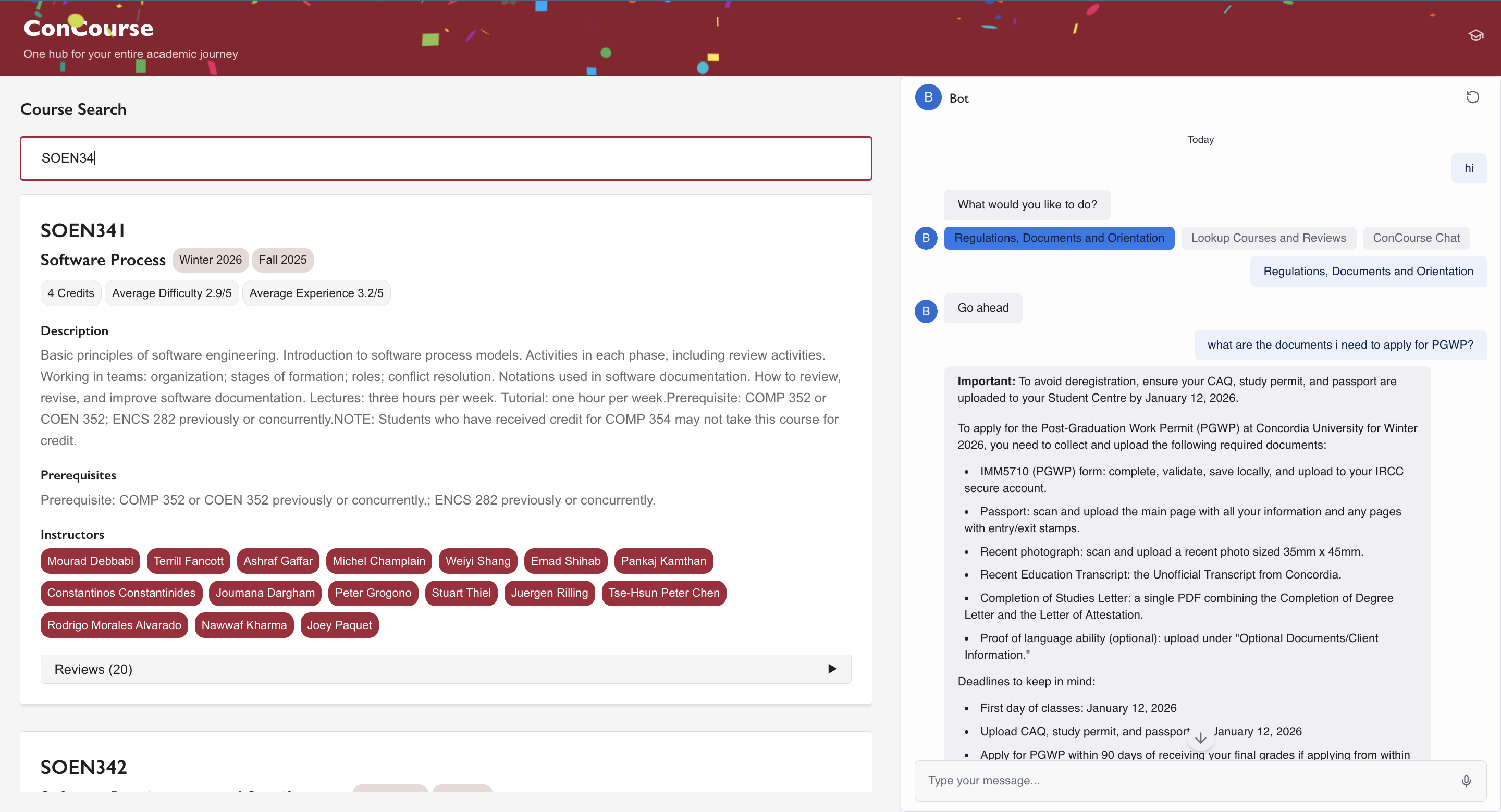The height and width of the screenshot is (812, 1501).
Task: Choose the Lookup Courses and Reviews option
Action: tap(1268, 238)
